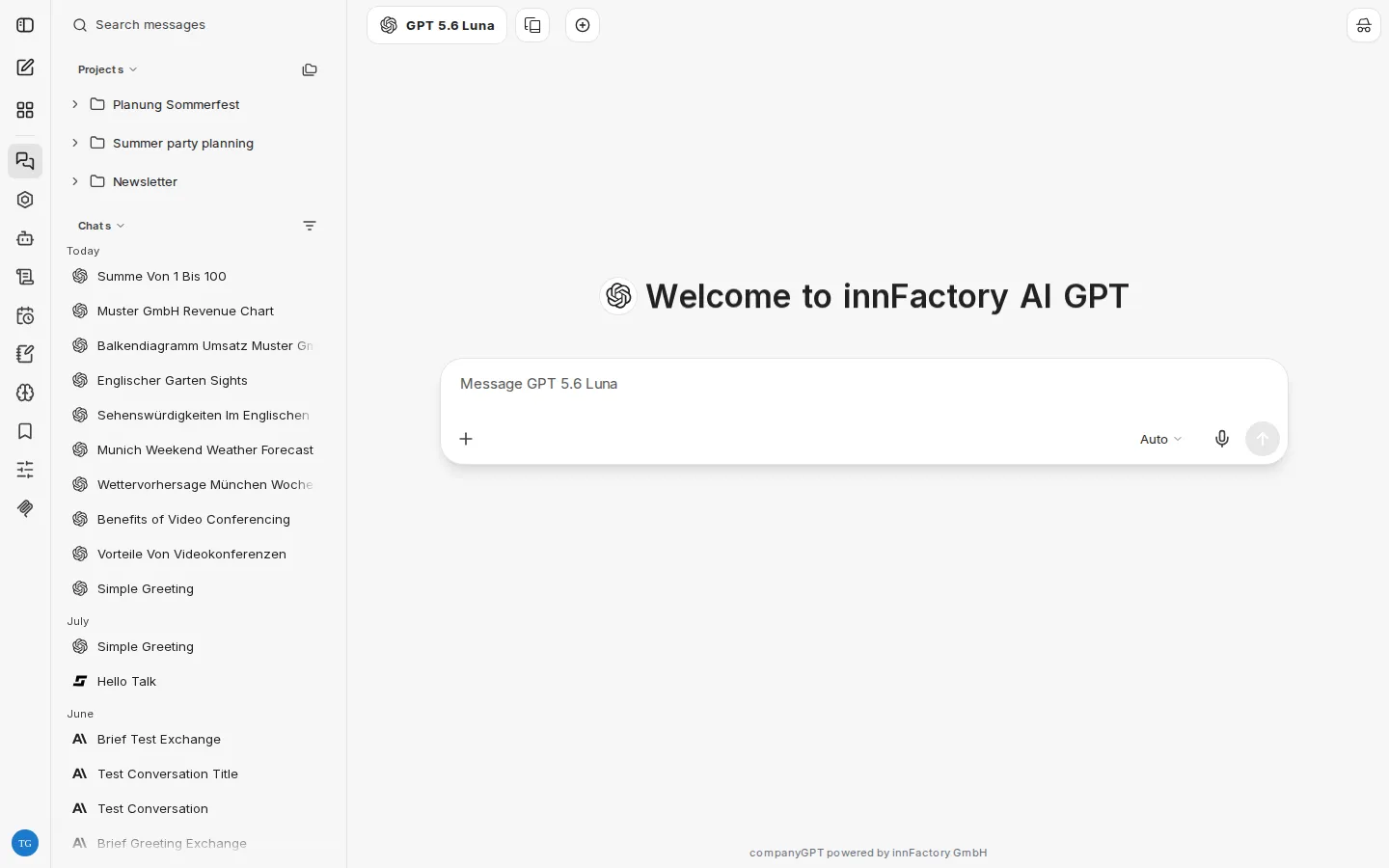Open the robot agents icon
This screenshot has width=1389, height=868.
click(25, 238)
